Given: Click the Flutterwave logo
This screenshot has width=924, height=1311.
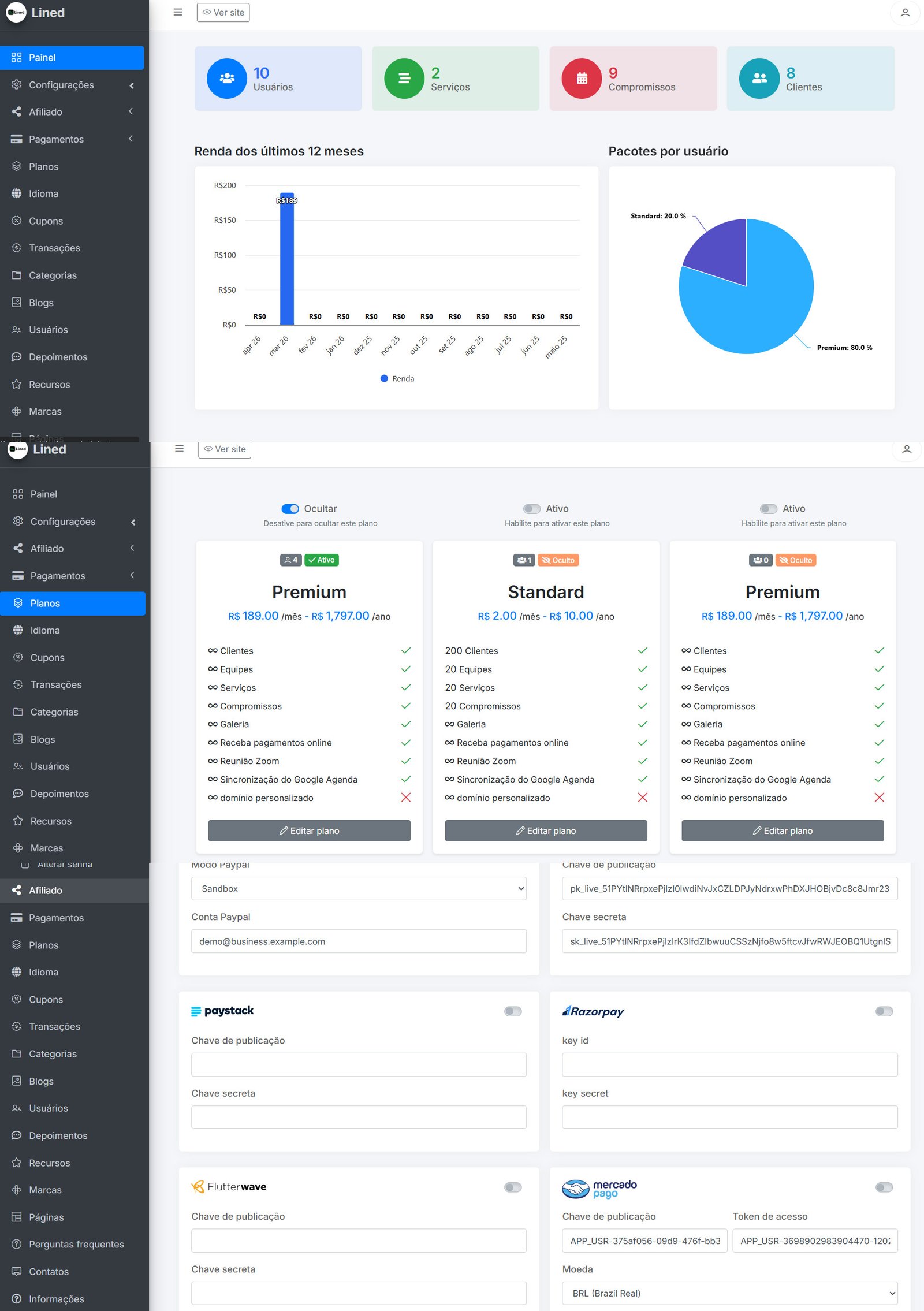Looking at the screenshot, I should click(x=229, y=1187).
